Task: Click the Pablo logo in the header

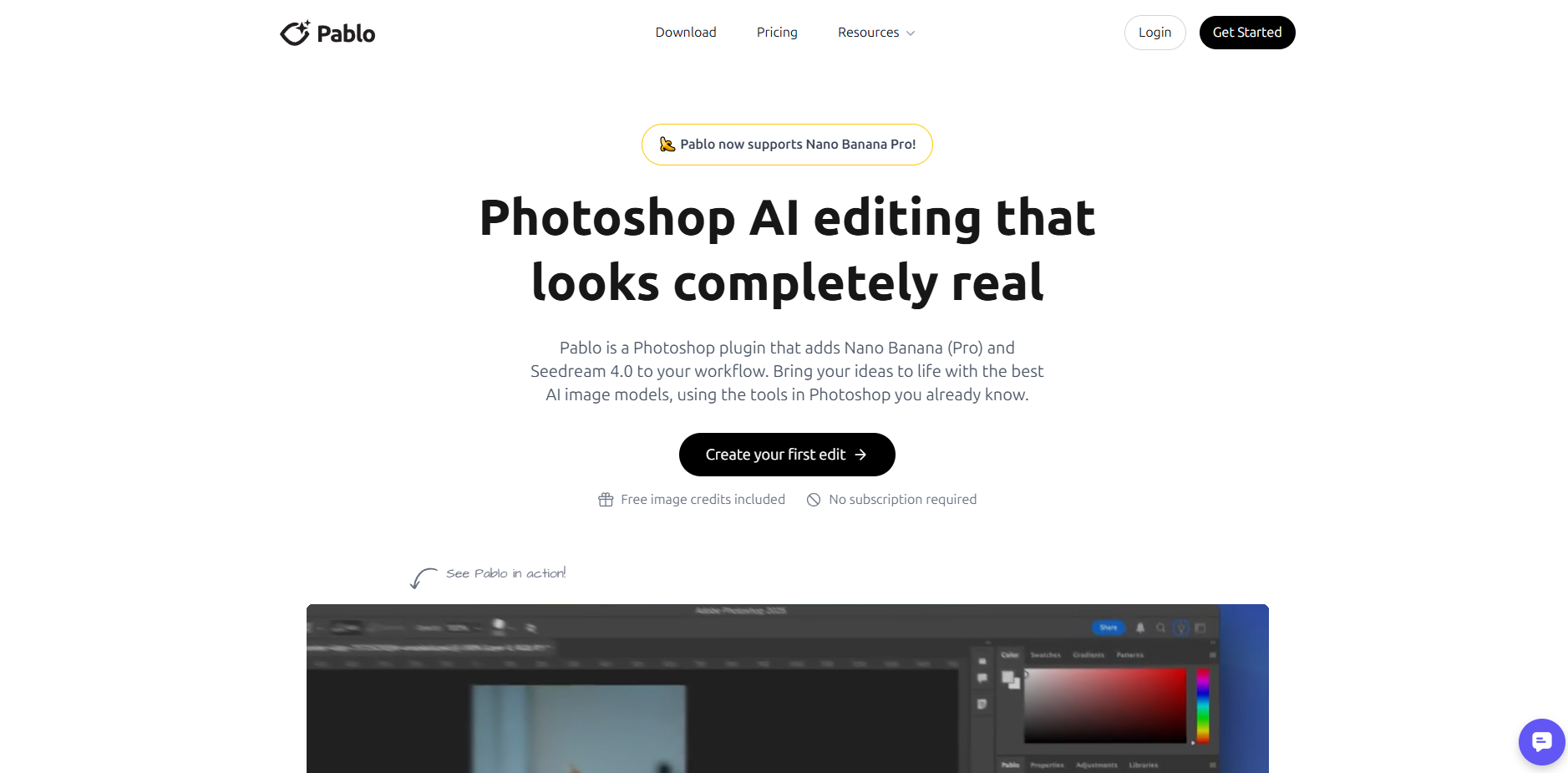Action: point(327,33)
